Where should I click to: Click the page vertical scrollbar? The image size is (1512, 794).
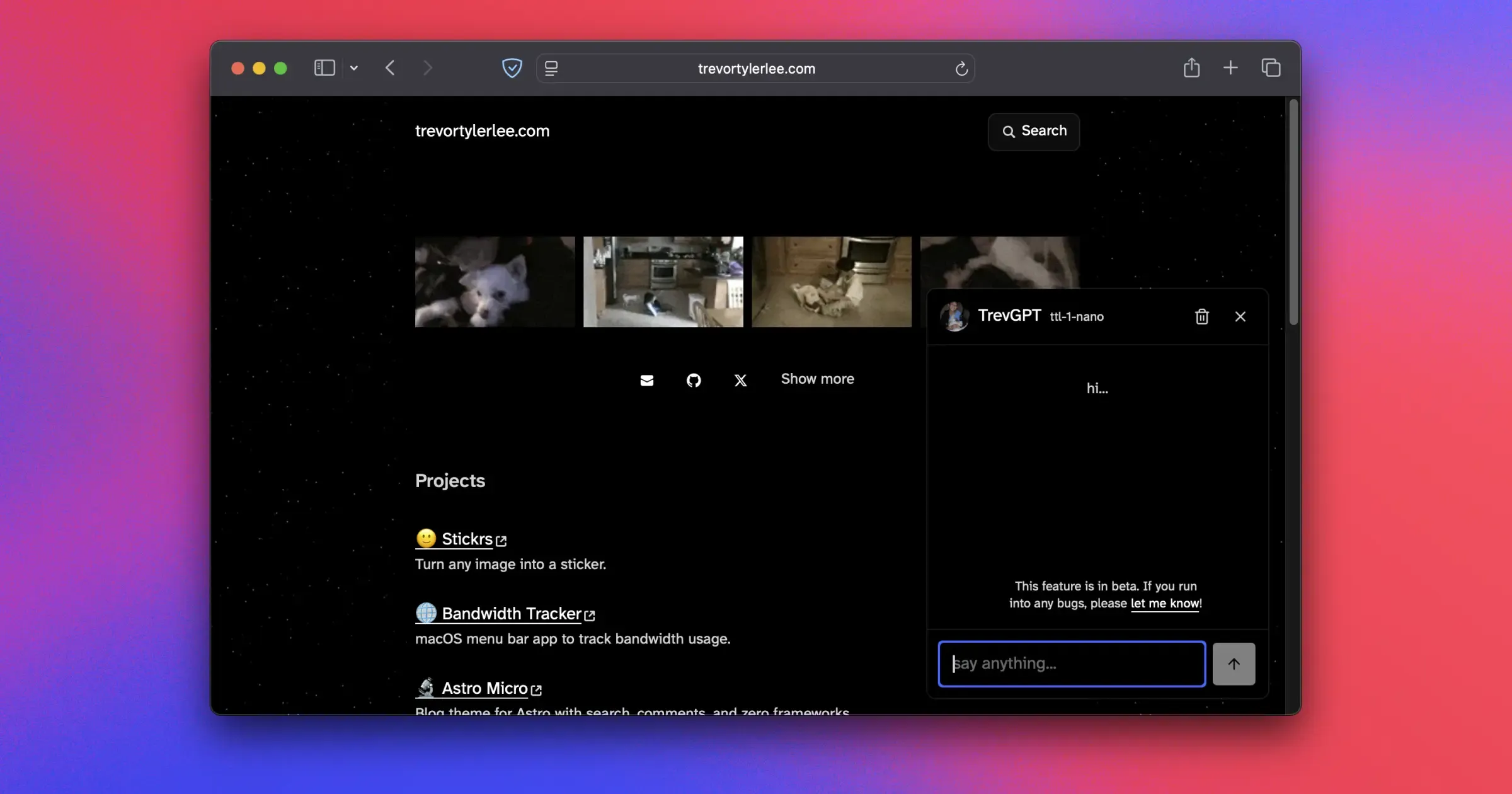(x=1293, y=212)
